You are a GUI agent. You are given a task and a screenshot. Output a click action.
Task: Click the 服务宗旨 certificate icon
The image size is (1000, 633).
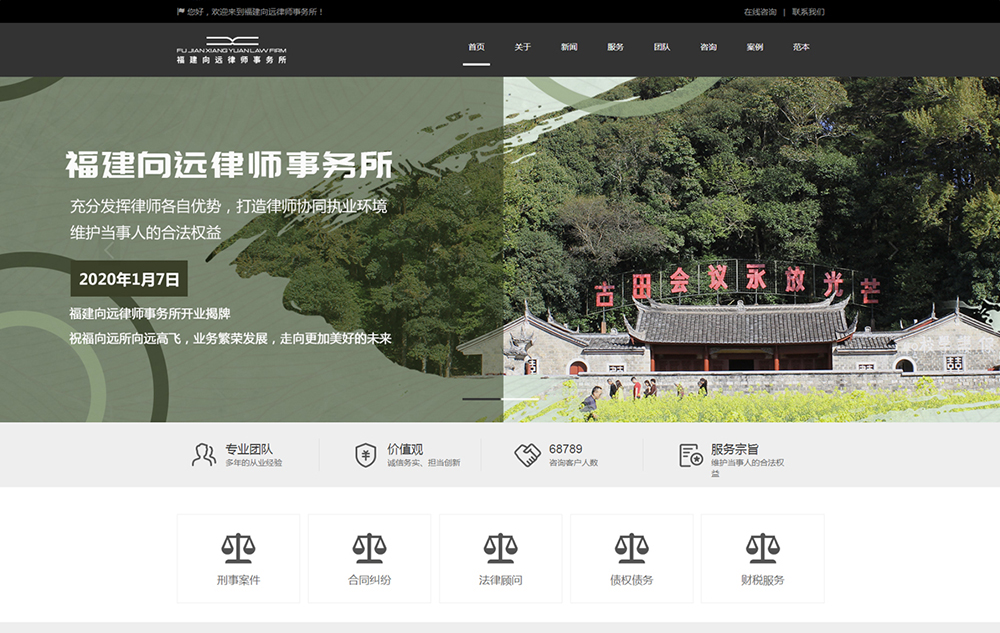point(690,455)
